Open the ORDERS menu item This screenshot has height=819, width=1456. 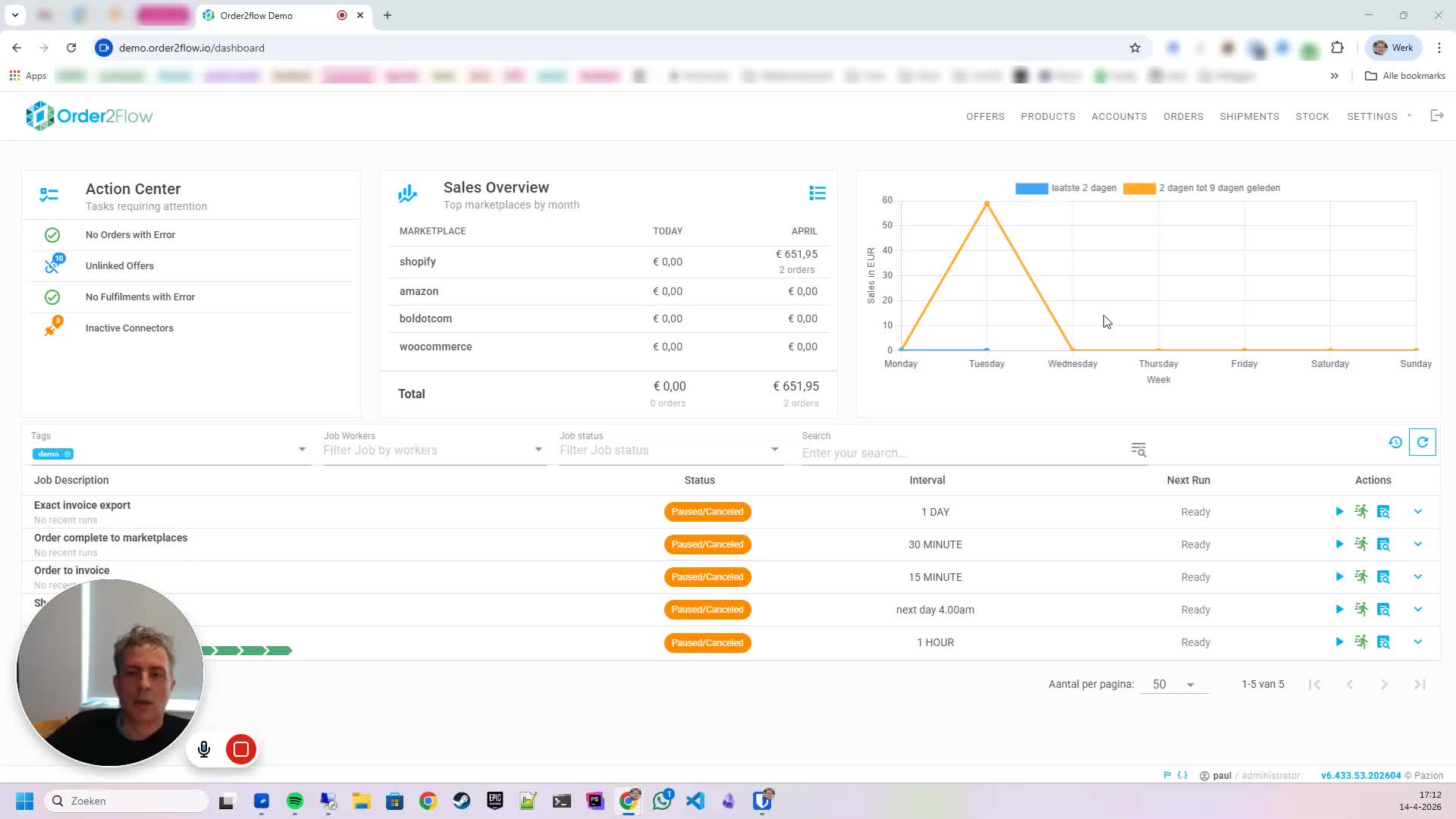tap(1183, 116)
